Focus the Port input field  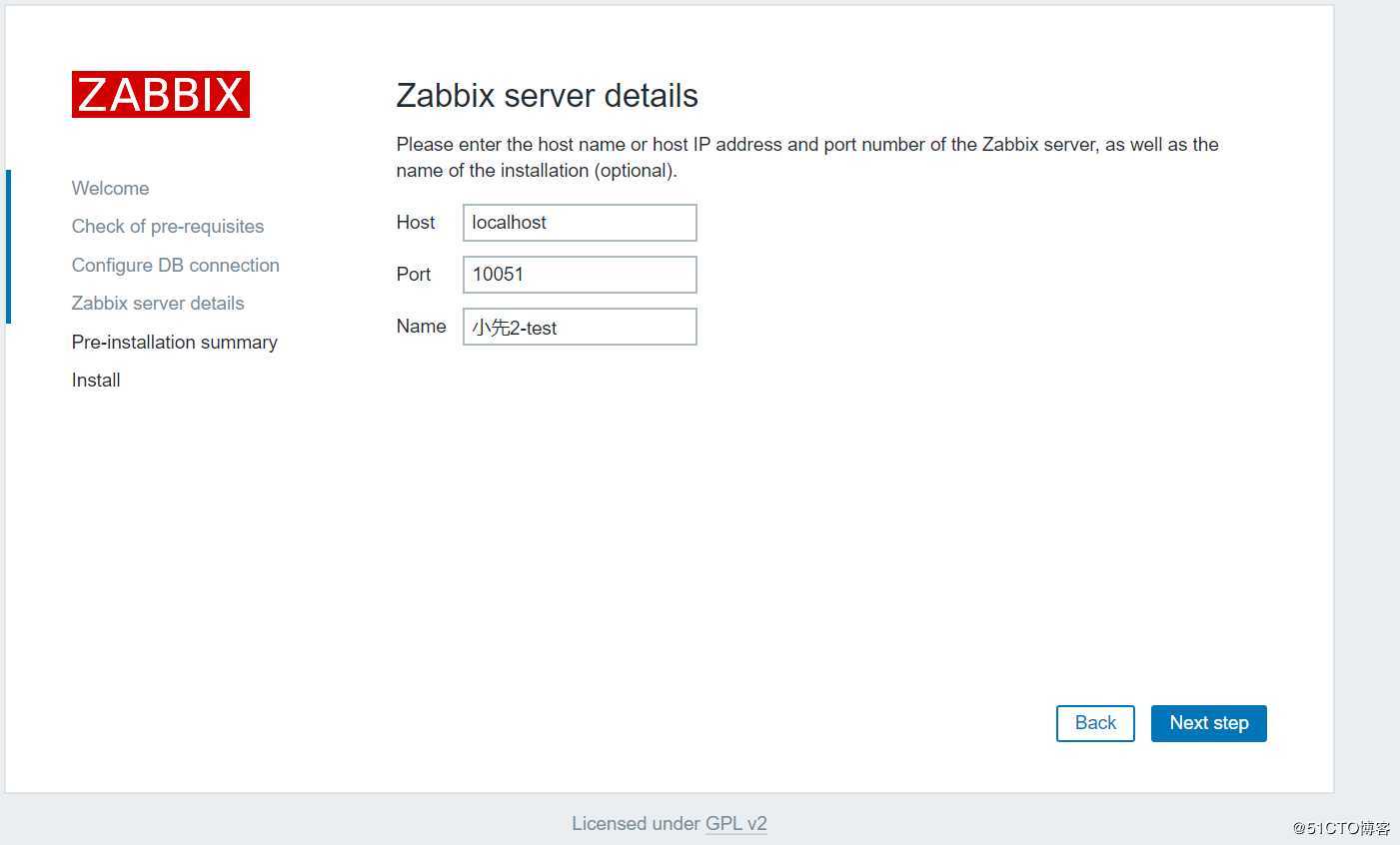click(580, 275)
